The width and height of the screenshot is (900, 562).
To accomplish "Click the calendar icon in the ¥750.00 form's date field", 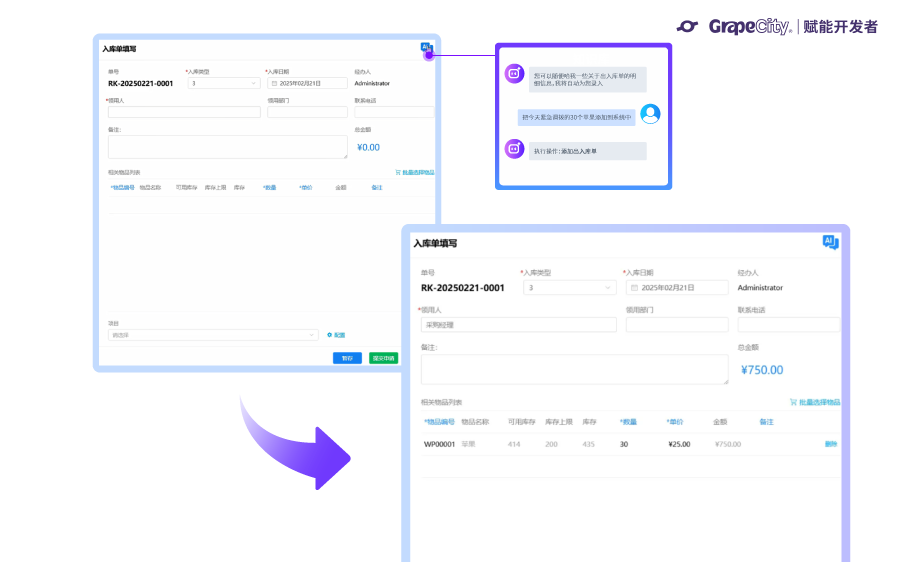I will (634, 288).
